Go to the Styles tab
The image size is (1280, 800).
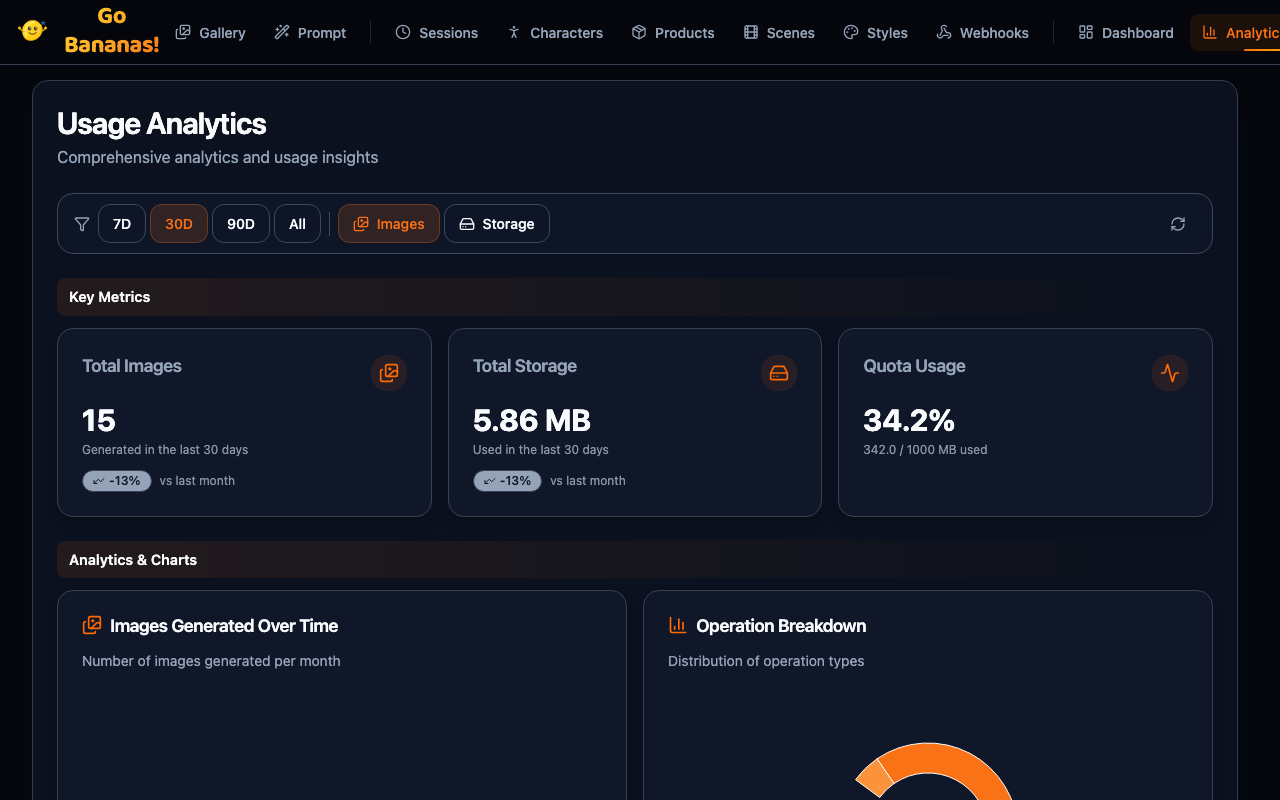[x=875, y=32]
